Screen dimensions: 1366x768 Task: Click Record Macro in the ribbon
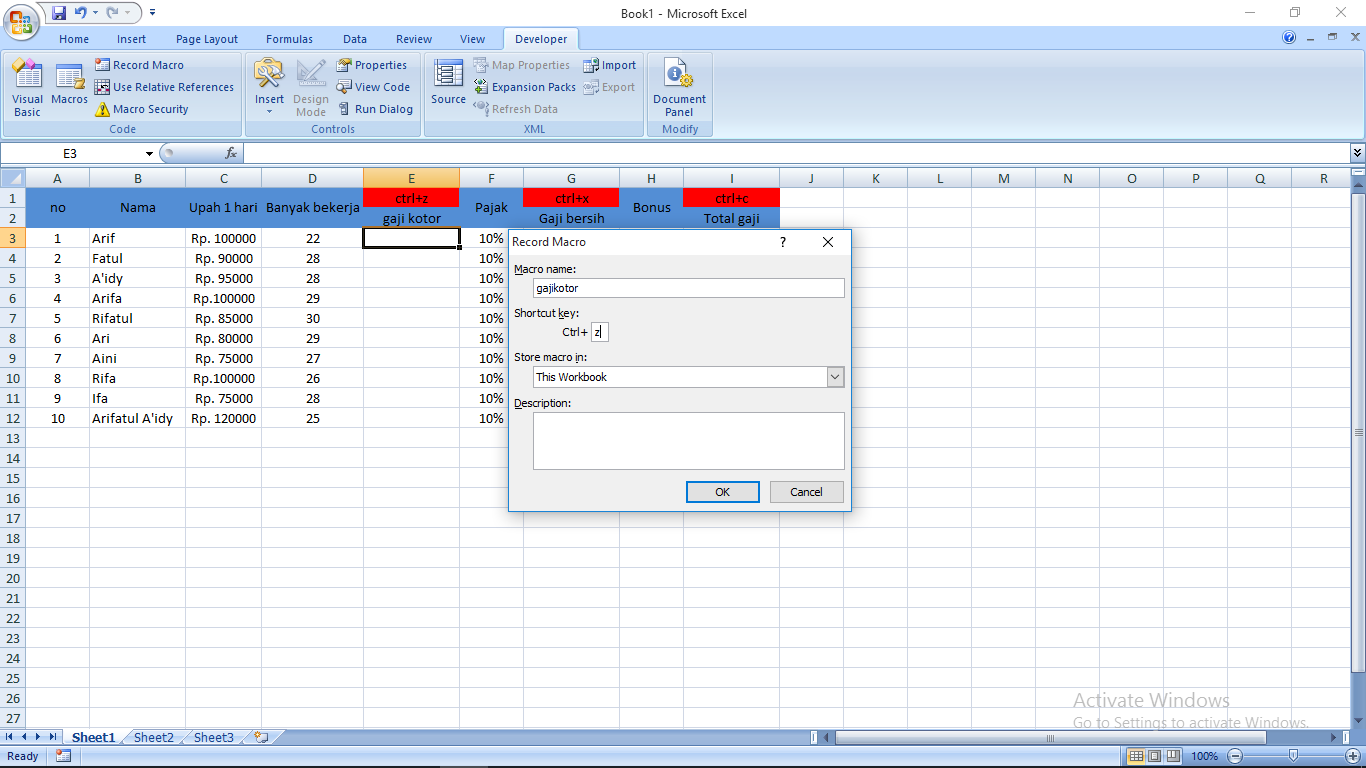coord(139,65)
